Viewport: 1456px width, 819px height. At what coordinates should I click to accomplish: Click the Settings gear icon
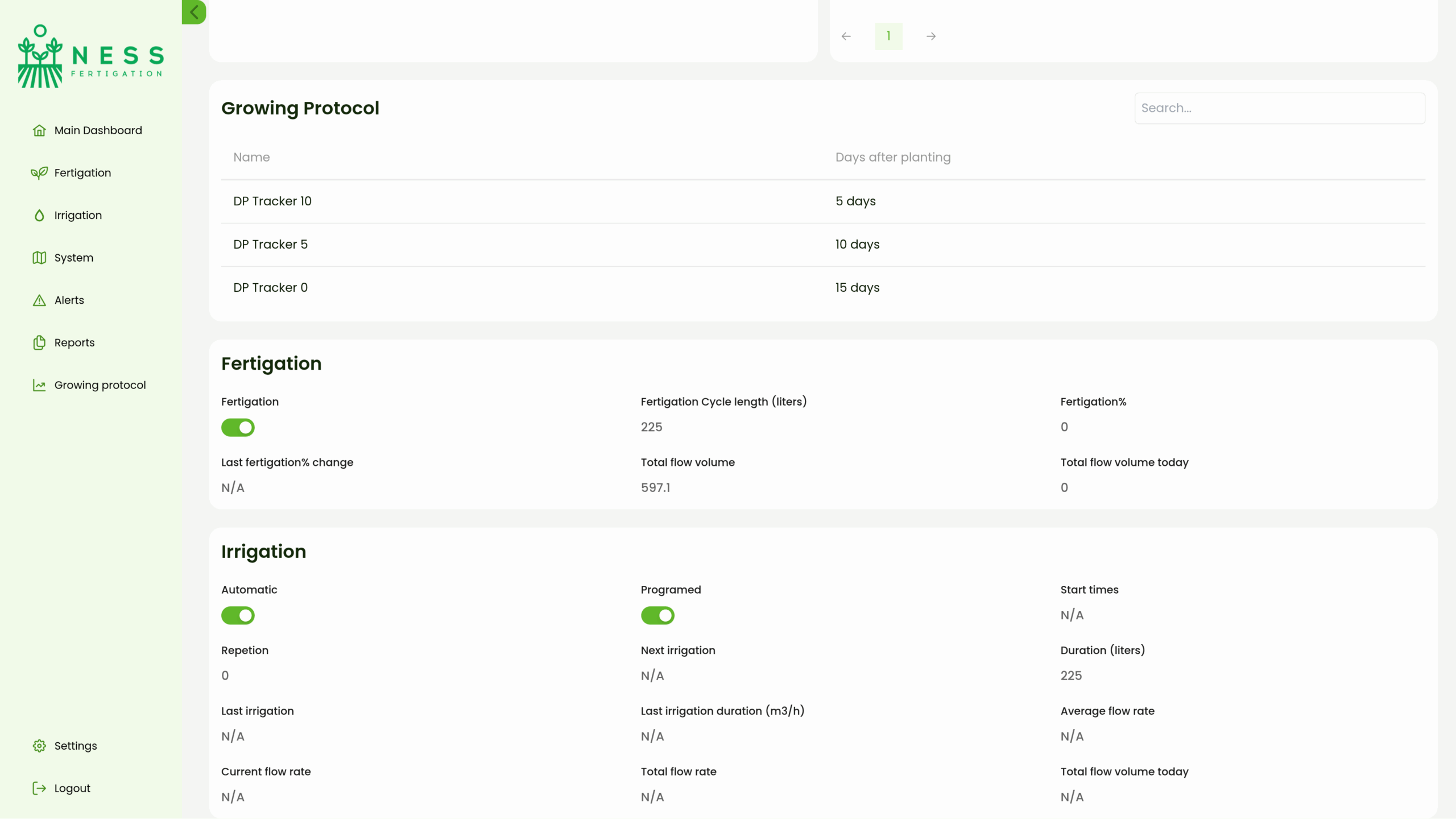tap(39, 746)
